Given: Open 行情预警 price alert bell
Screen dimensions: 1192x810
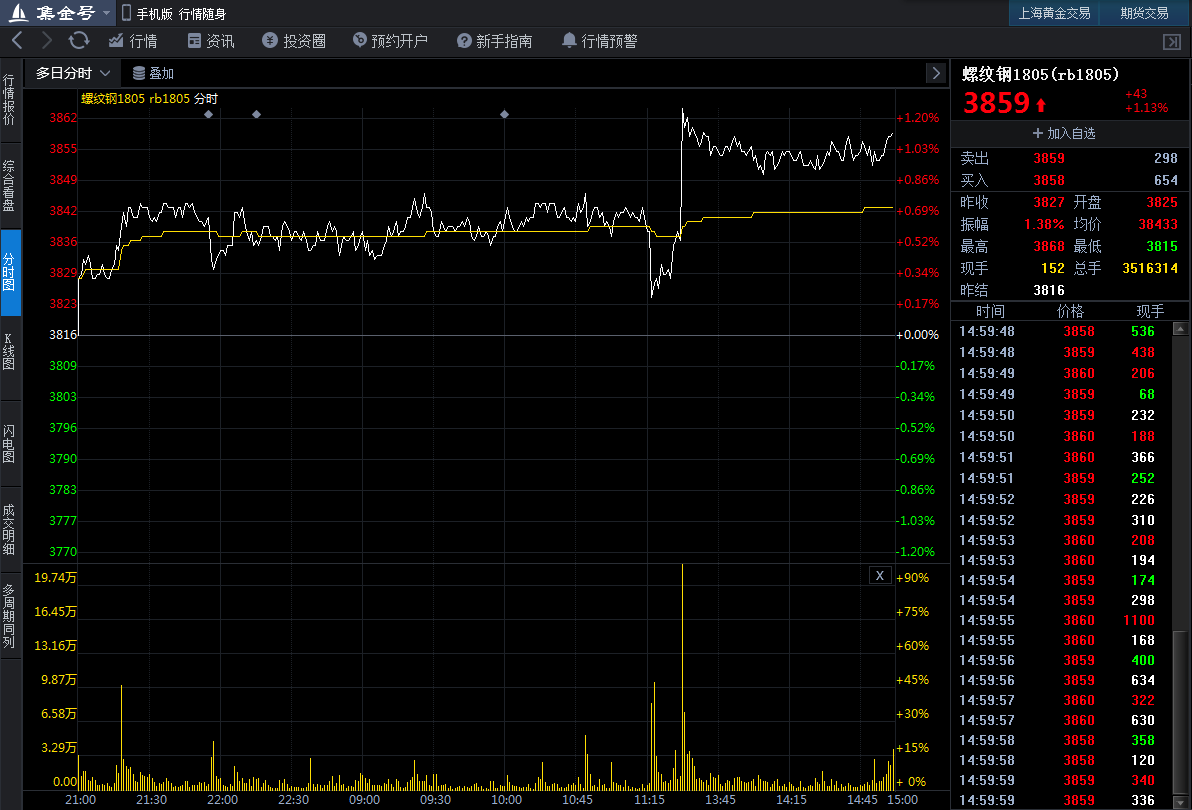Looking at the screenshot, I should pos(599,41).
